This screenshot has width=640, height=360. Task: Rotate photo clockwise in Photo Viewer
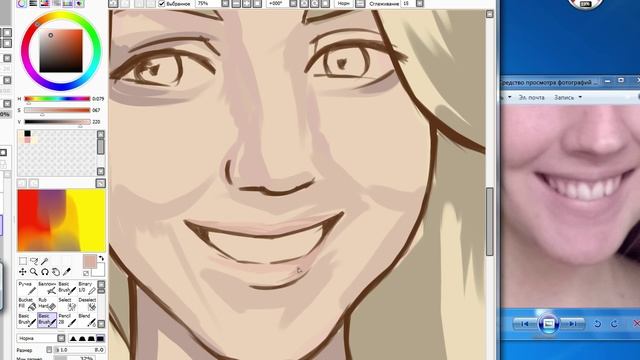614,324
